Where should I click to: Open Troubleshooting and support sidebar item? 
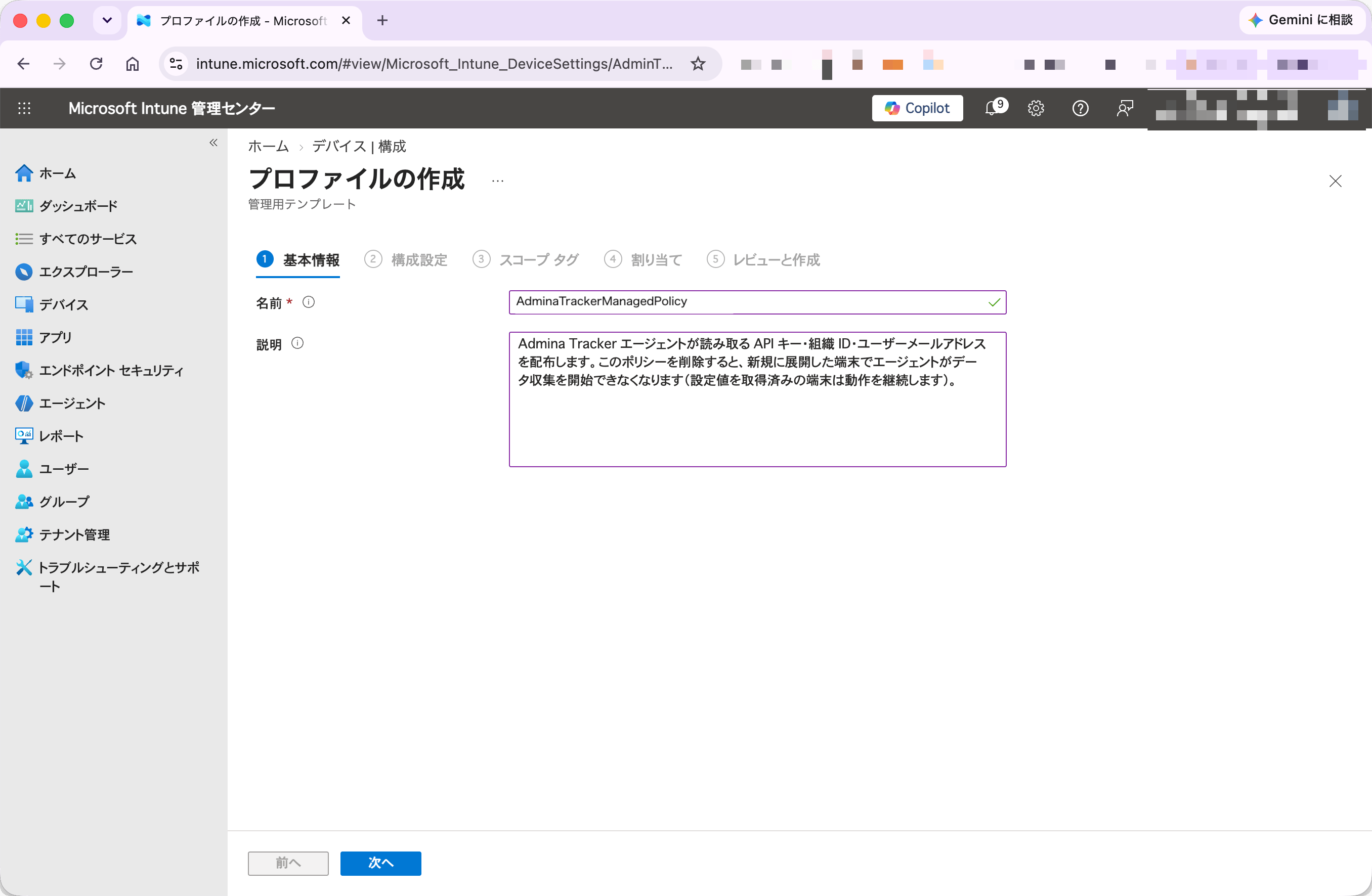coord(107,577)
